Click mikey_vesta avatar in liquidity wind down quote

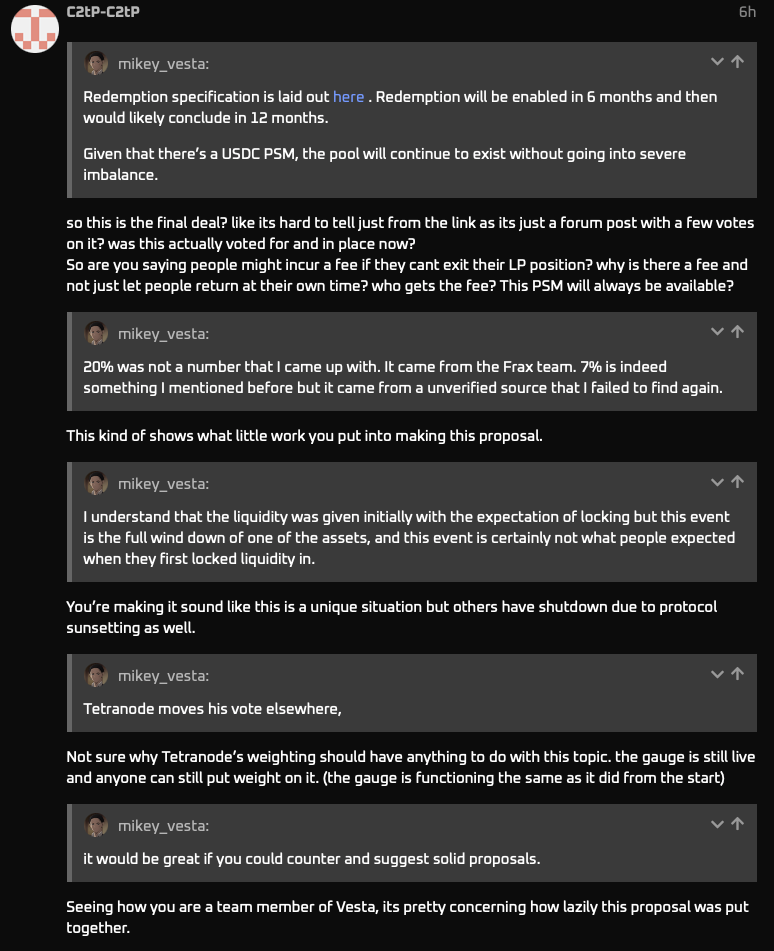coord(96,484)
